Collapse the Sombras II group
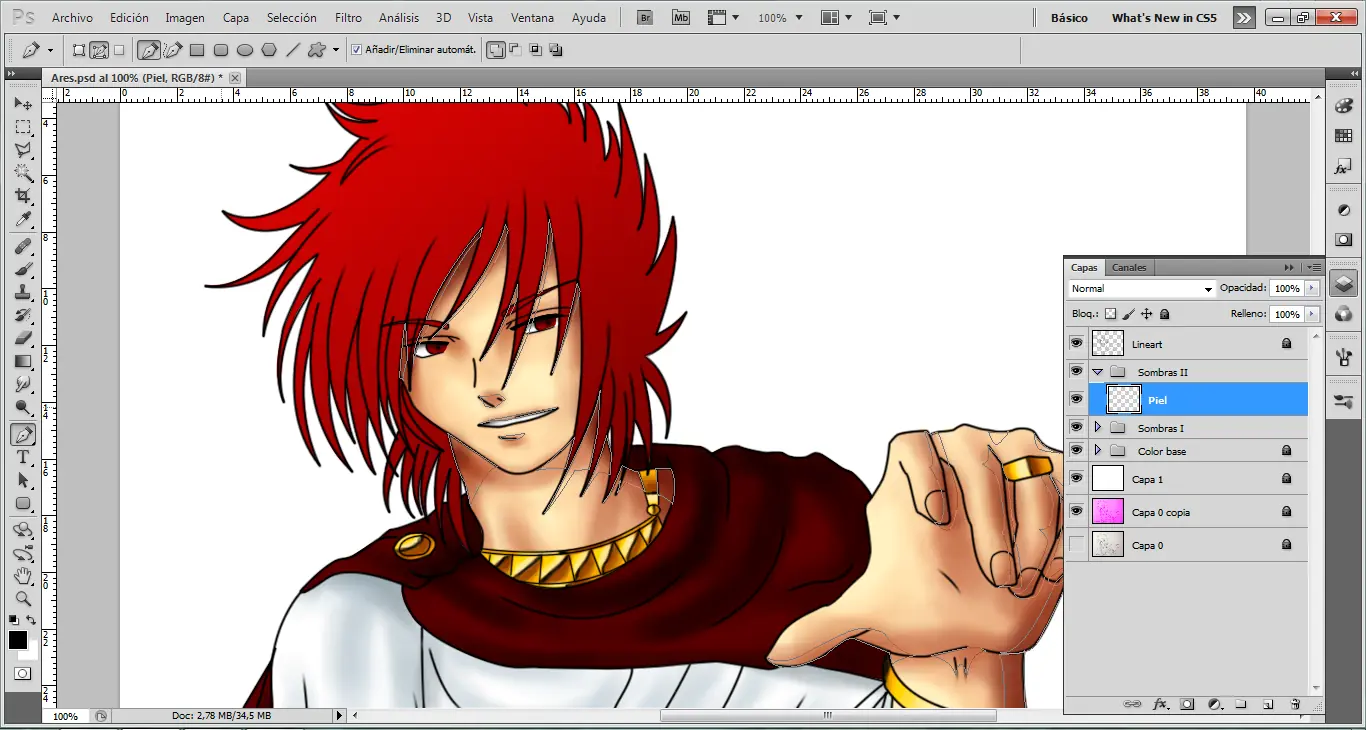This screenshot has height=730, width=1366. (1097, 372)
